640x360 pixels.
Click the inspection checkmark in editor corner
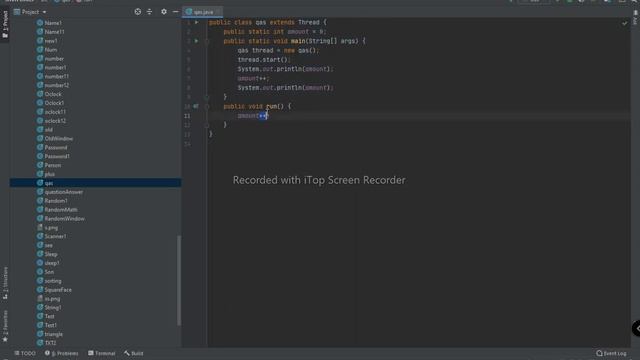[624, 24]
